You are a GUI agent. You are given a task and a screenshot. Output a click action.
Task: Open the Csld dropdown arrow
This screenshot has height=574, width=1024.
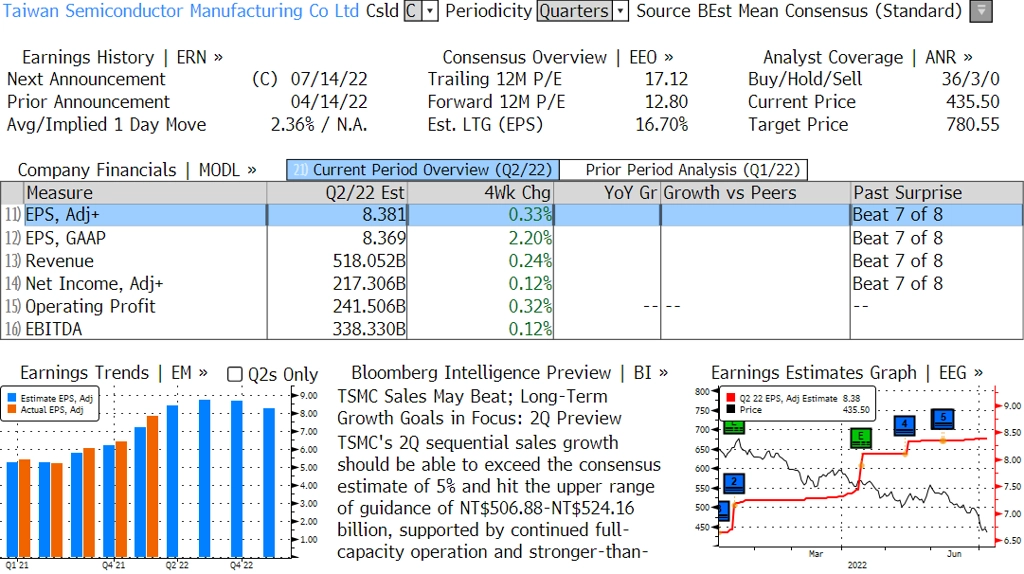tap(430, 11)
